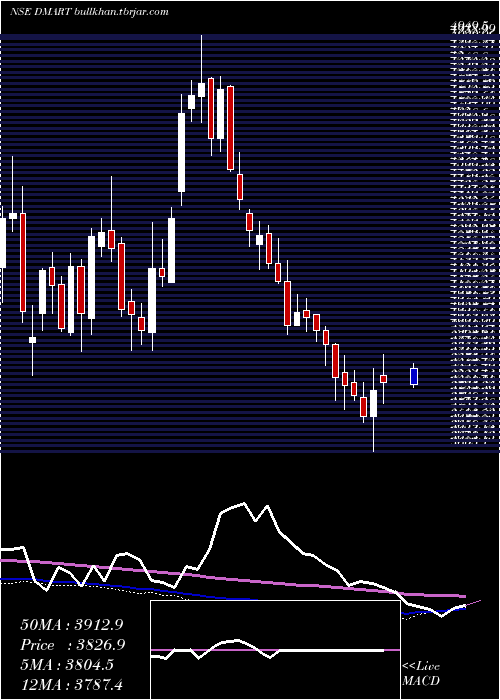Click the NSE DMART chart title text
Image resolution: width=500 pixels, height=700 pixels.
pyautogui.click(x=89, y=12)
